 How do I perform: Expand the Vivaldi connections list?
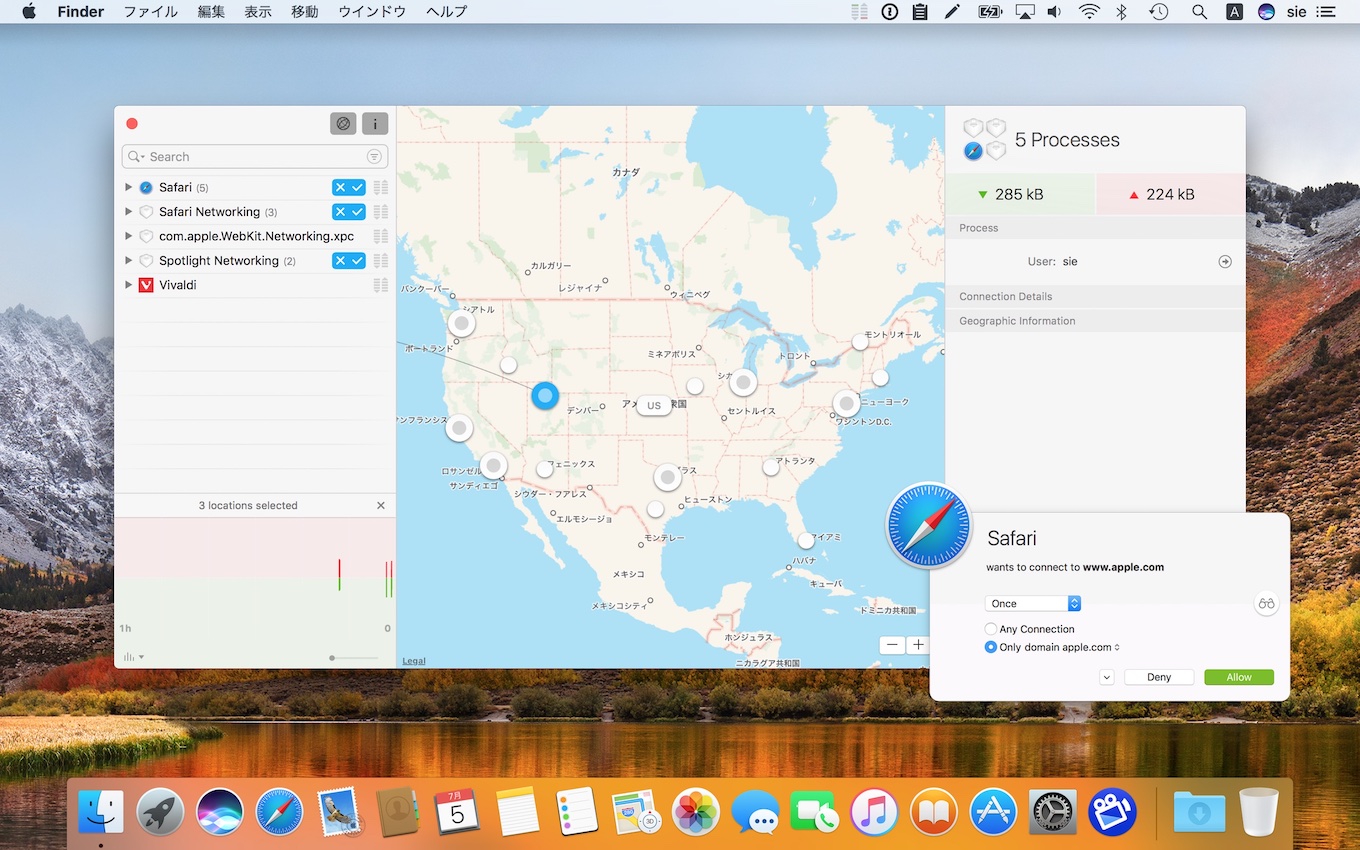(x=128, y=285)
